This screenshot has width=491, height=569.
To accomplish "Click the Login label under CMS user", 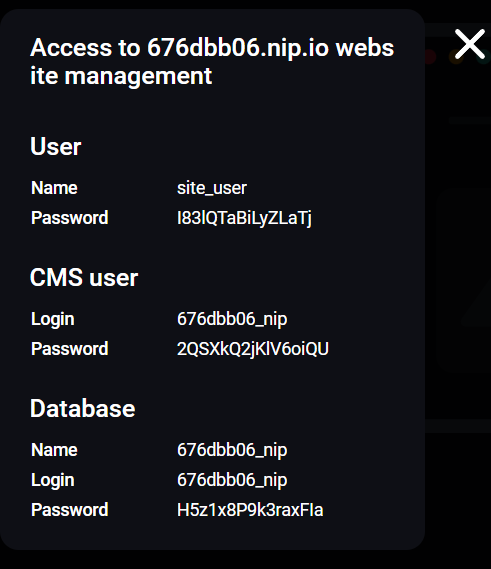I will tap(53, 320).
